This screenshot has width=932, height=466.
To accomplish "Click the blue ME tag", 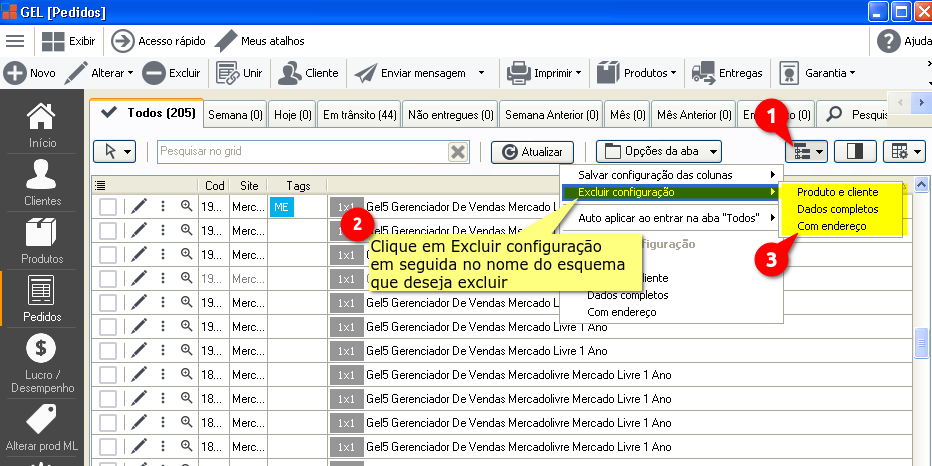I will [282, 207].
